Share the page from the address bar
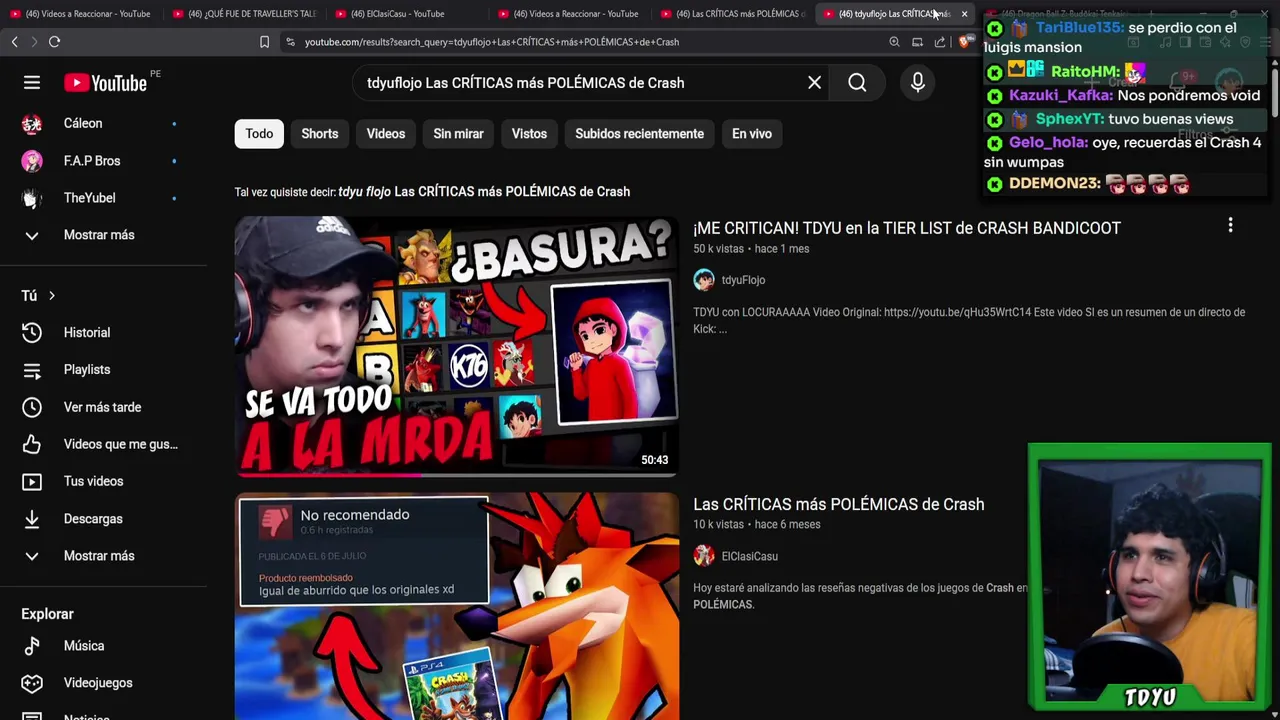This screenshot has height=720, width=1280. click(x=940, y=42)
